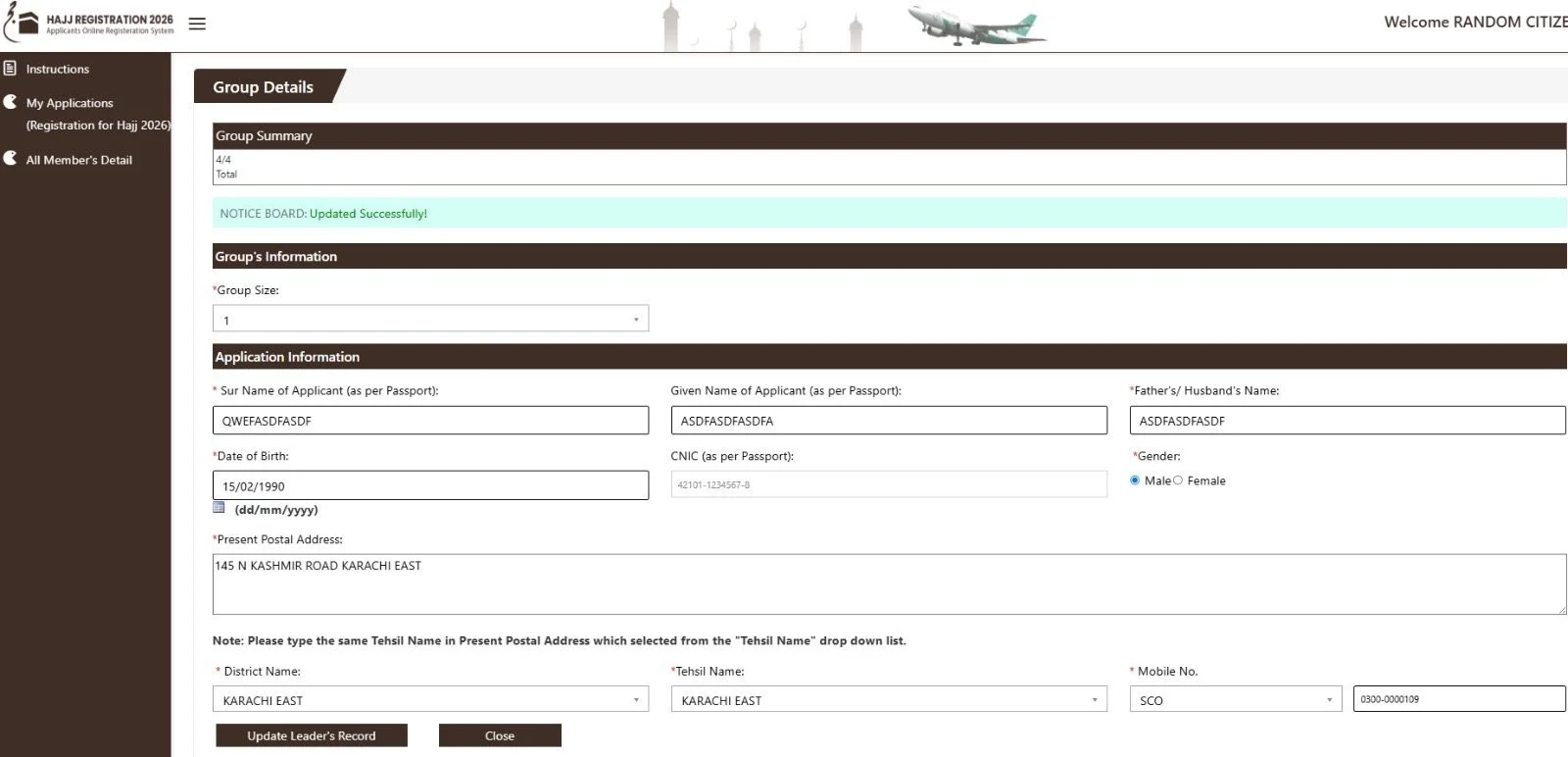Screen dimensions: 1568x757
Task: Click the Given Name of Applicant field
Action: click(x=889, y=421)
